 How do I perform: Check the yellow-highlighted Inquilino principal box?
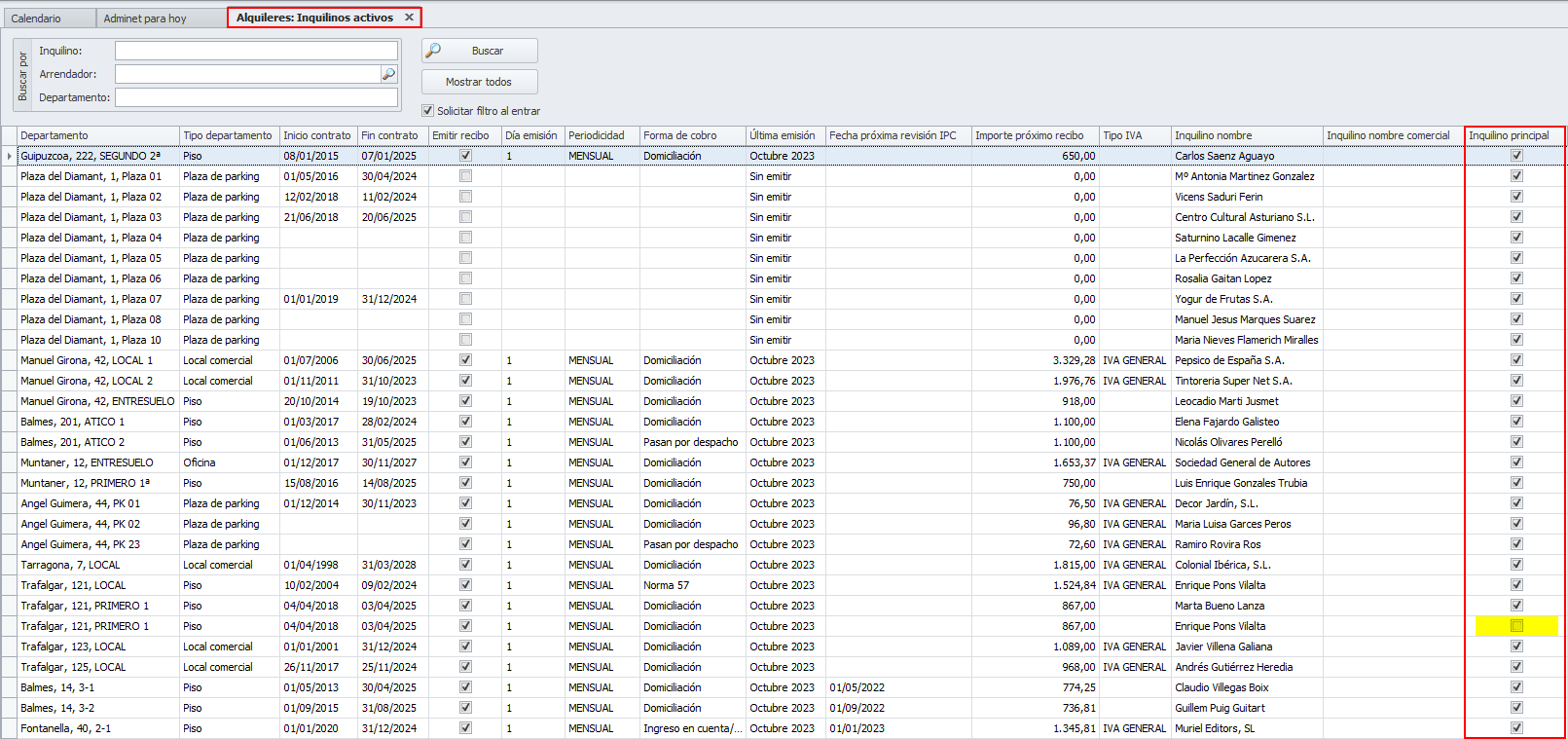1516,626
